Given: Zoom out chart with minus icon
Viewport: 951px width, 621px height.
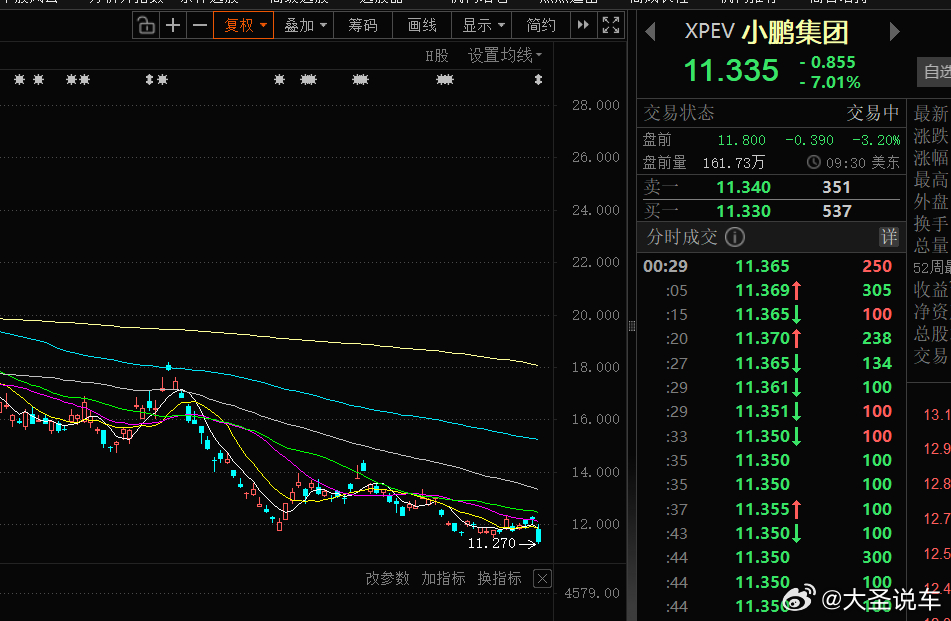Looking at the screenshot, I should [x=200, y=25].
